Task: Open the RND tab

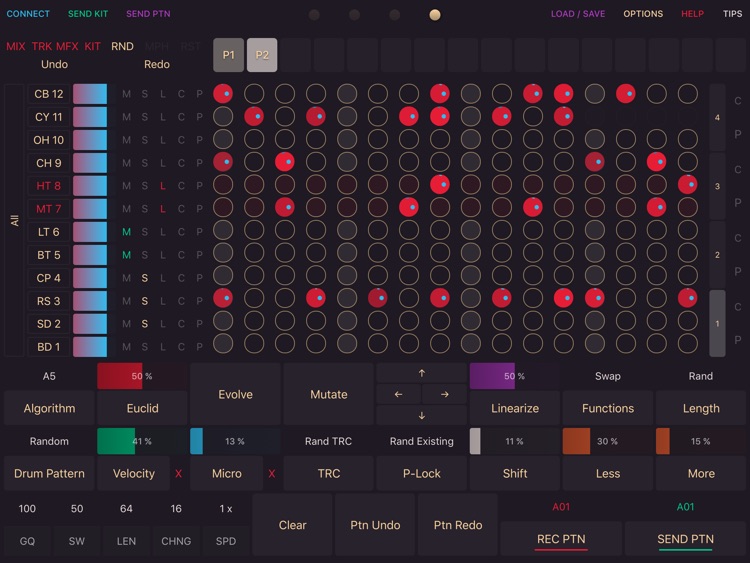Action: click(x=122, y=46)
